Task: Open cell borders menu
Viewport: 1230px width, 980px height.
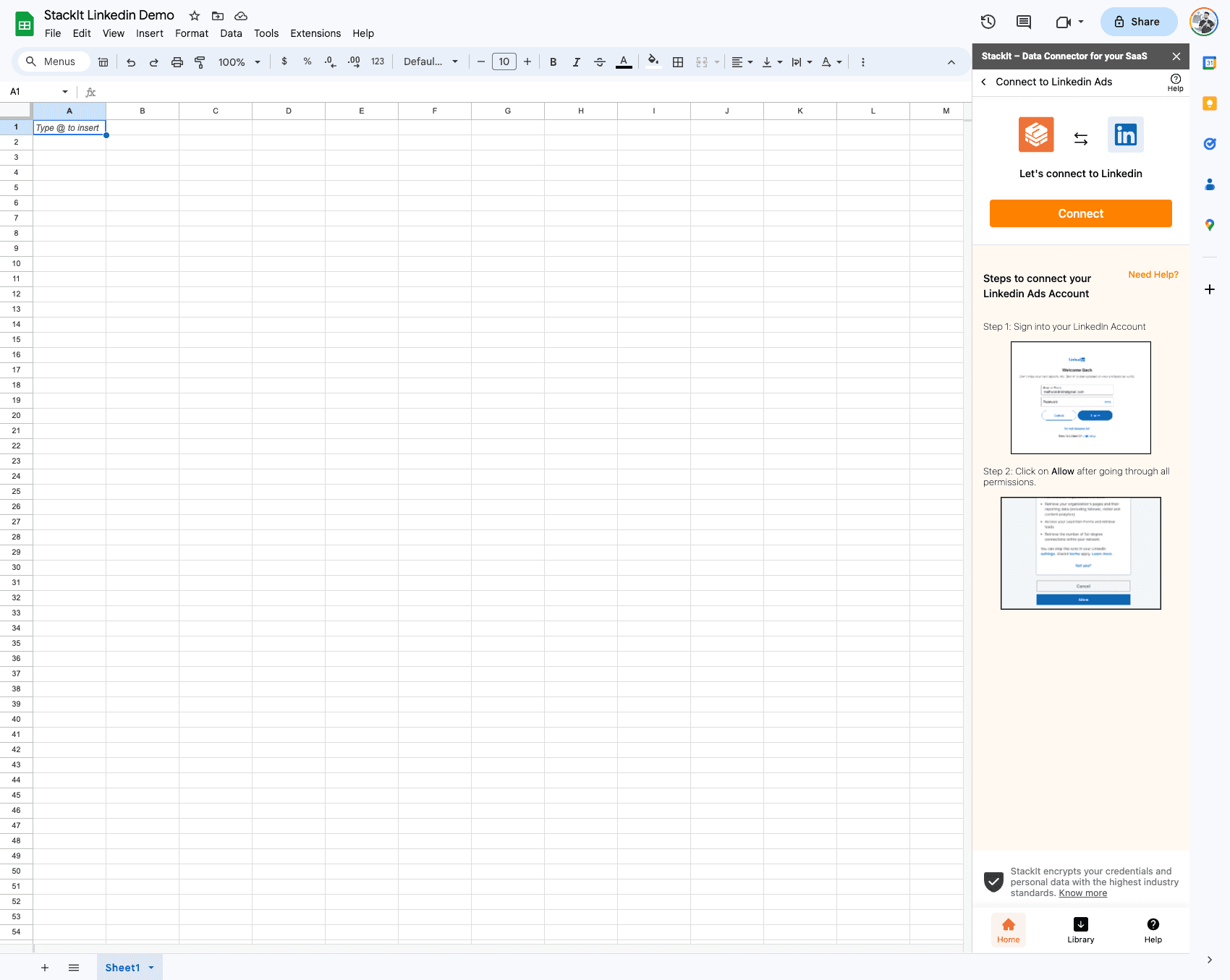Action: pyautogui.click(x=678, y=62)
